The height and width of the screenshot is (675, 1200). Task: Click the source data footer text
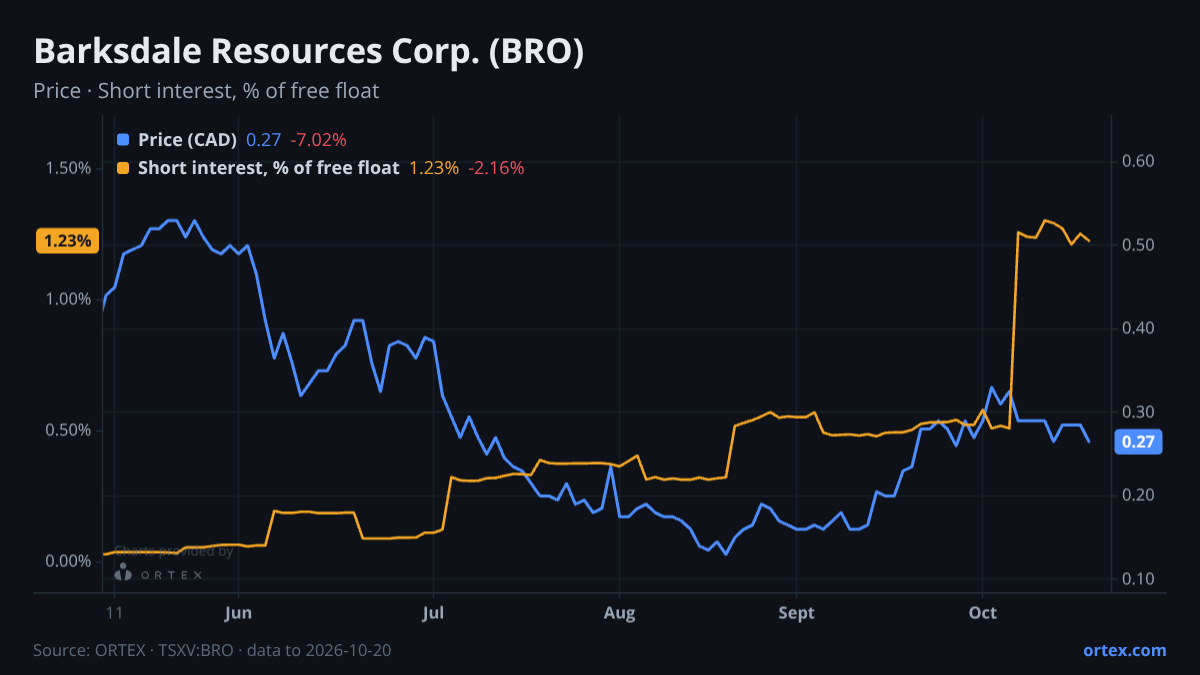click(212, 650)
